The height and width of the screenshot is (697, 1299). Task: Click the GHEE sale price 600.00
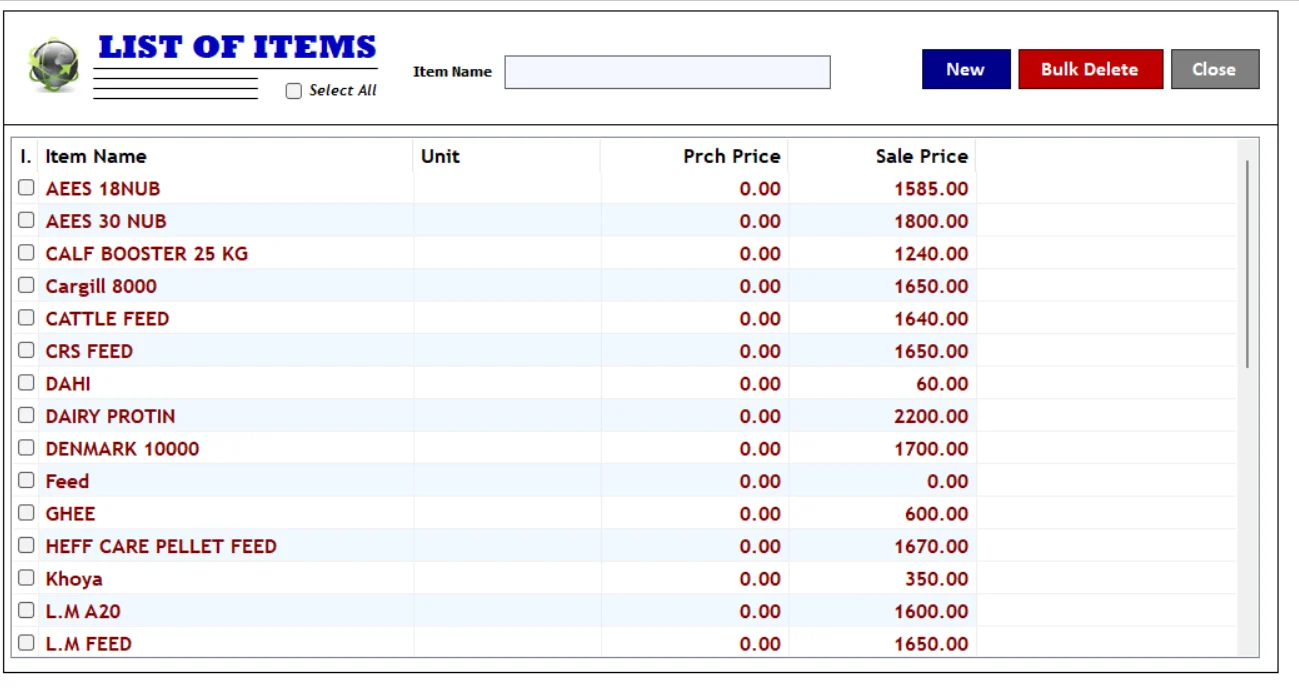937,514
